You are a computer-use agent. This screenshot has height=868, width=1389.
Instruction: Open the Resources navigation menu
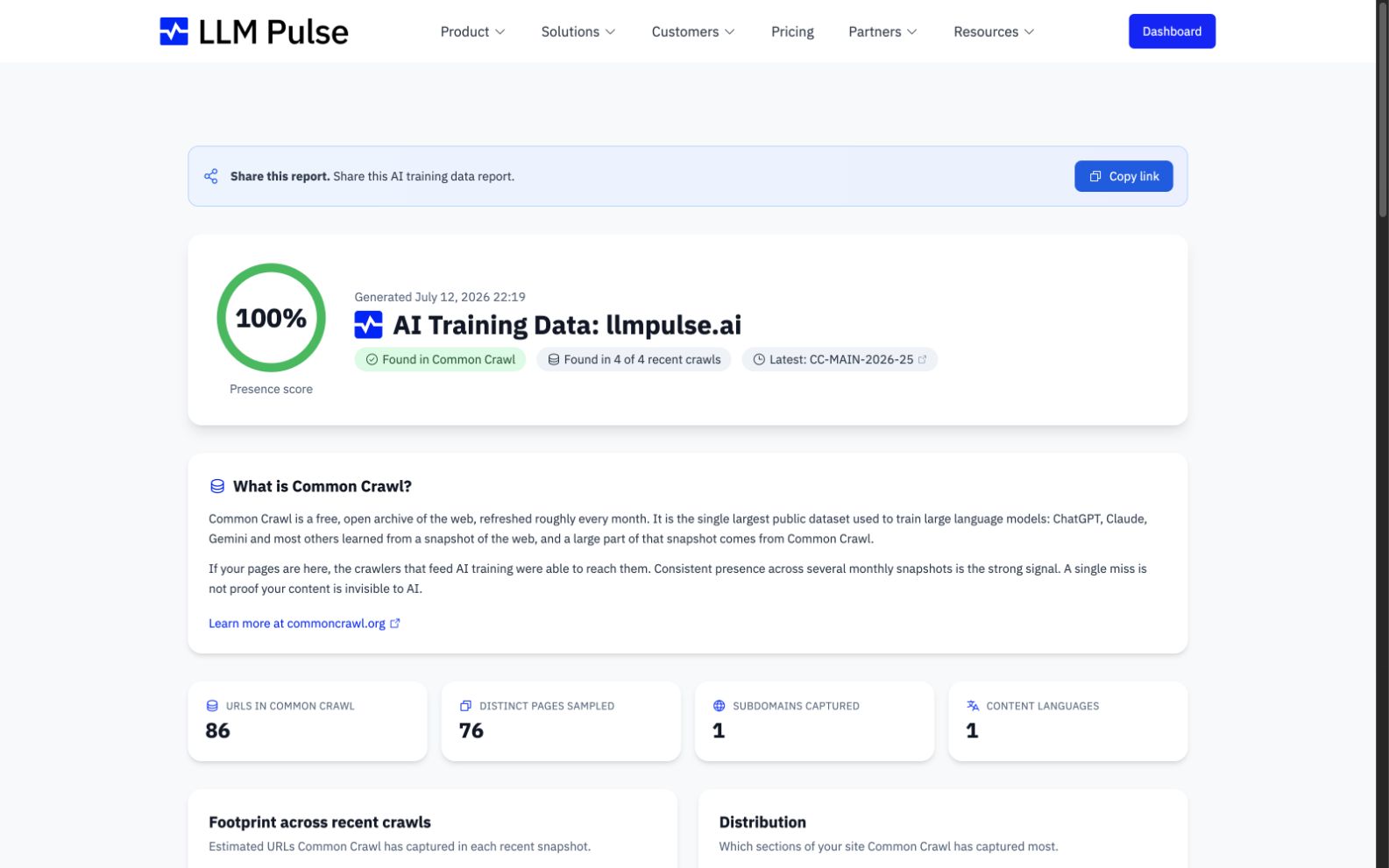tap(994, 32)
